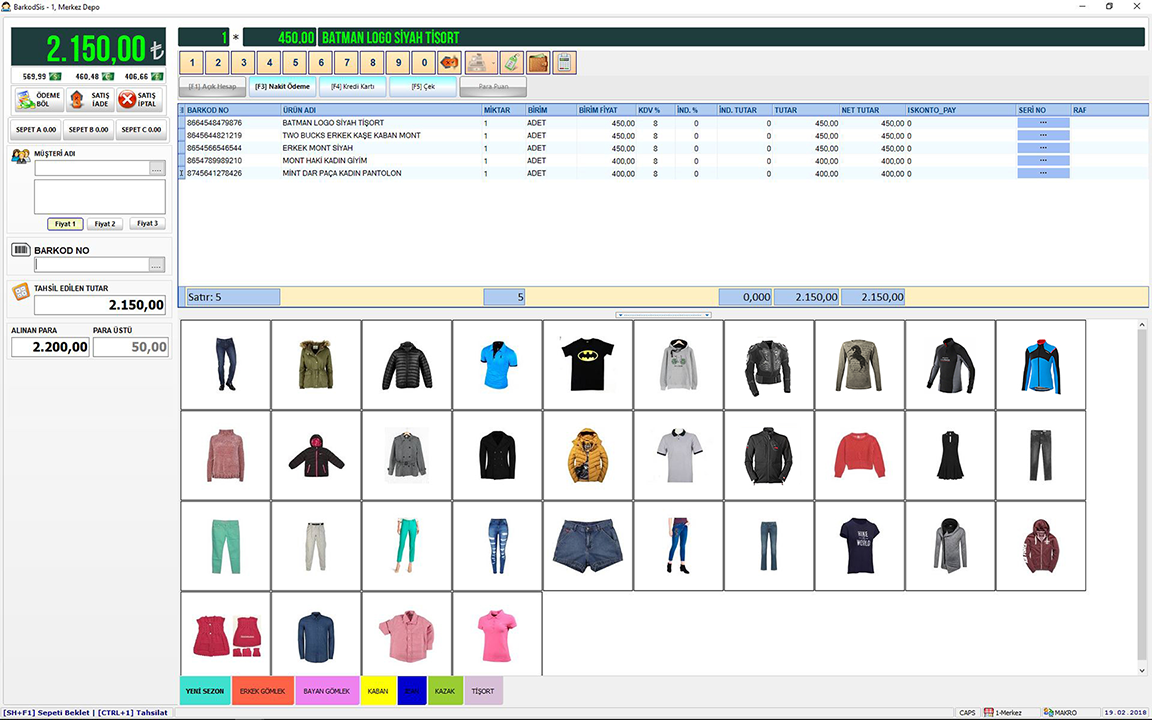Select yellow puffer jacket thumbnail
Screen dimensions: 1152x720
pos(588,456)
